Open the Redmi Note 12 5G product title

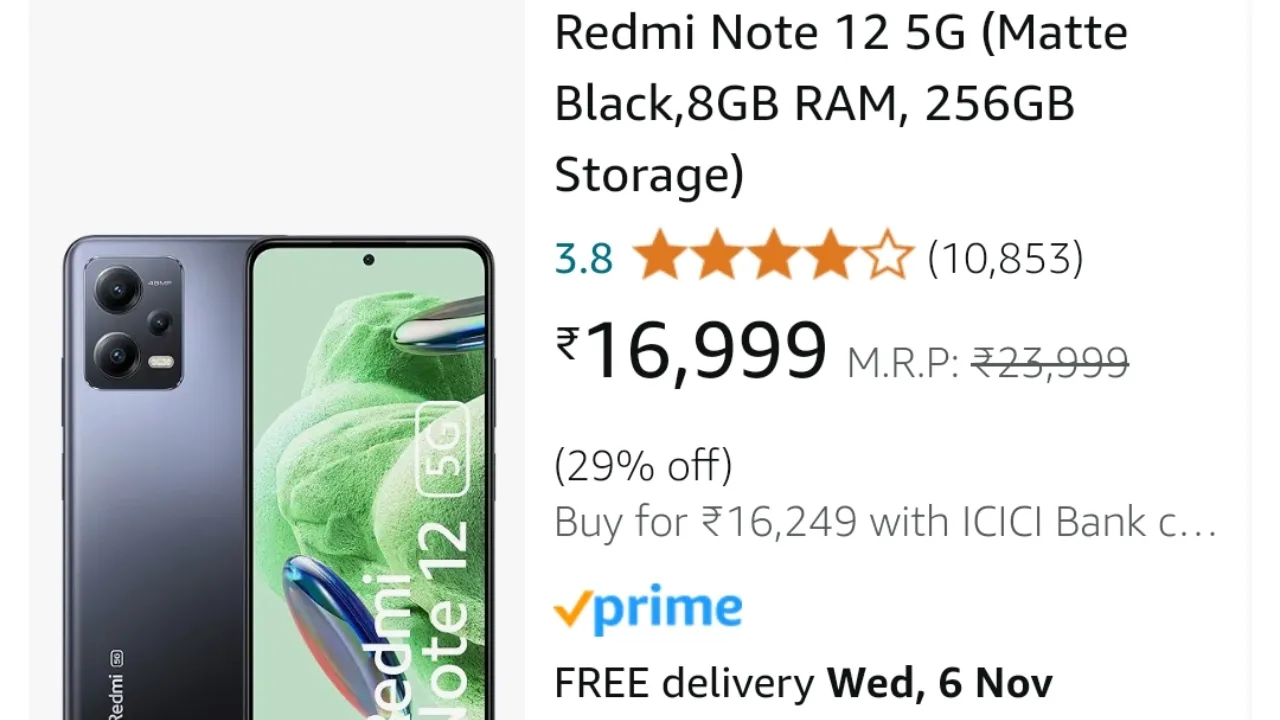pyautogui.click(x=841, y=103)
